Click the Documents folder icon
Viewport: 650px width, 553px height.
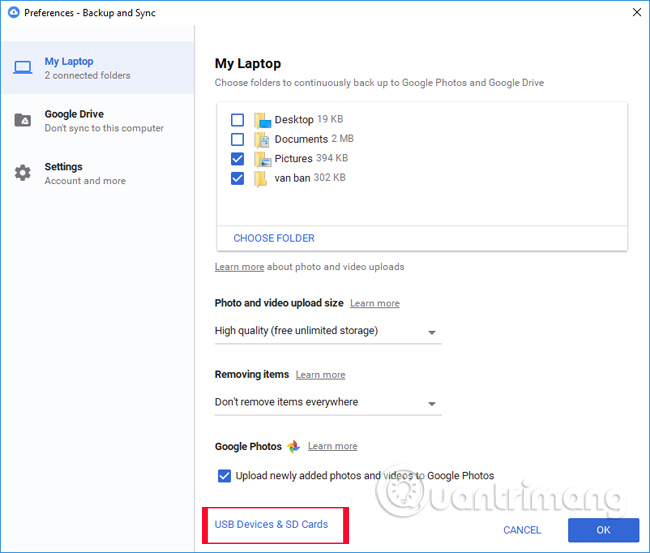[262, 140]
